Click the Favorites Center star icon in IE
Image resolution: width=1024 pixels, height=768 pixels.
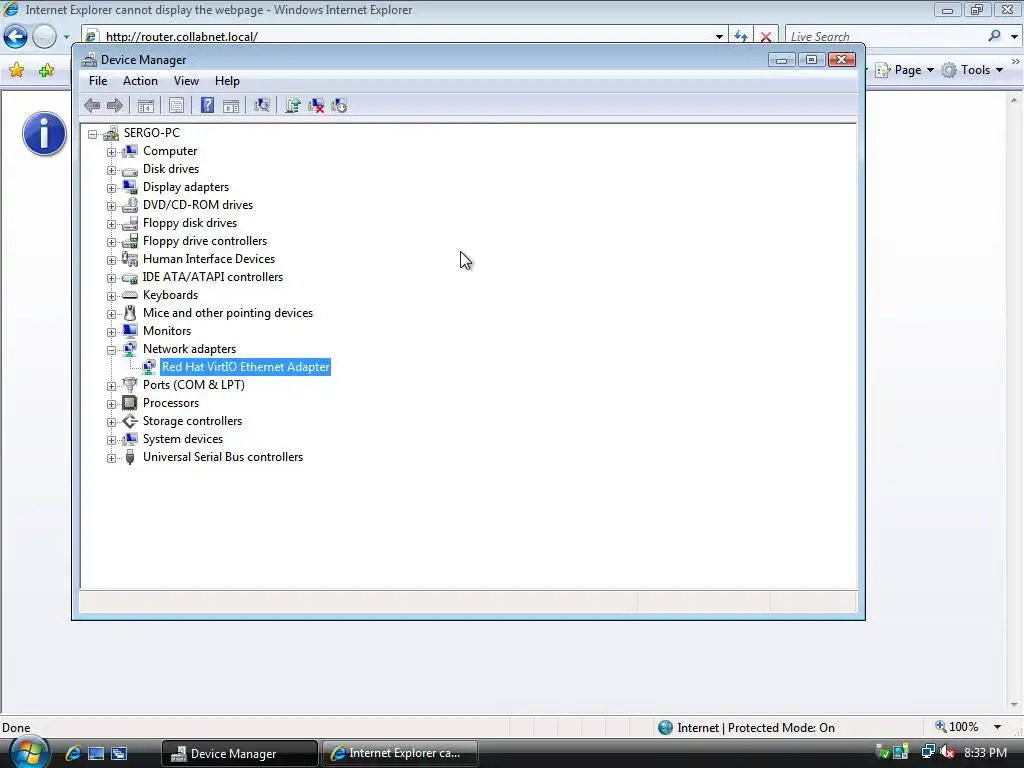[x=16, y=70]
